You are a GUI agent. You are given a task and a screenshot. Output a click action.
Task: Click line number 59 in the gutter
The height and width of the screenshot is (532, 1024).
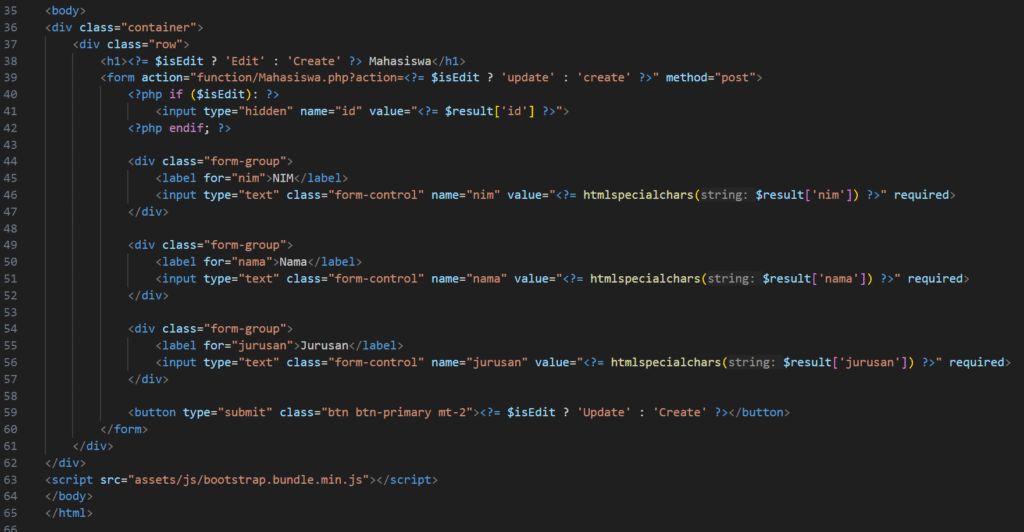(13, 413)
